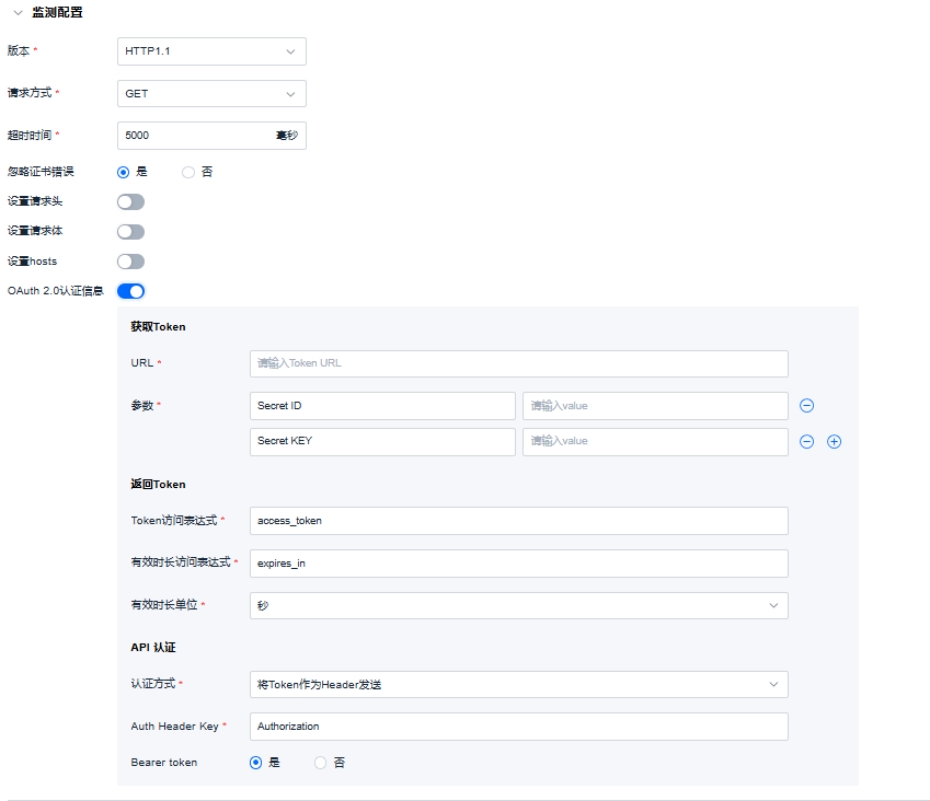Collapse the 监测配置 section

pos(17,13)
